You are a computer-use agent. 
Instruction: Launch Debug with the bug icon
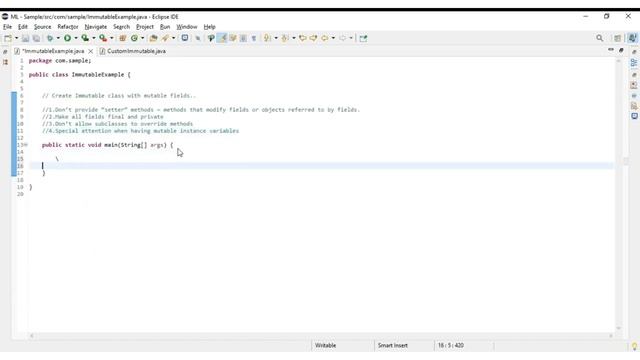coord(50,38)
